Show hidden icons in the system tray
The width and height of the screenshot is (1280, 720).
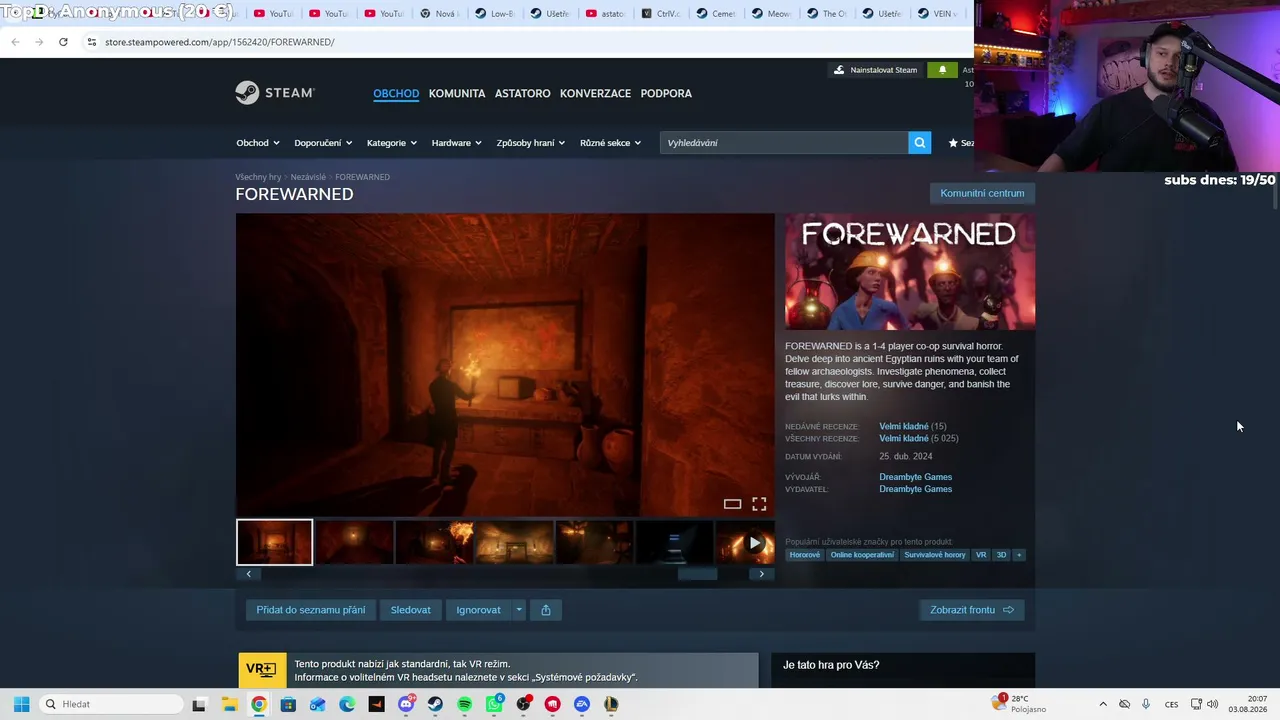(x=1103, y=704)
